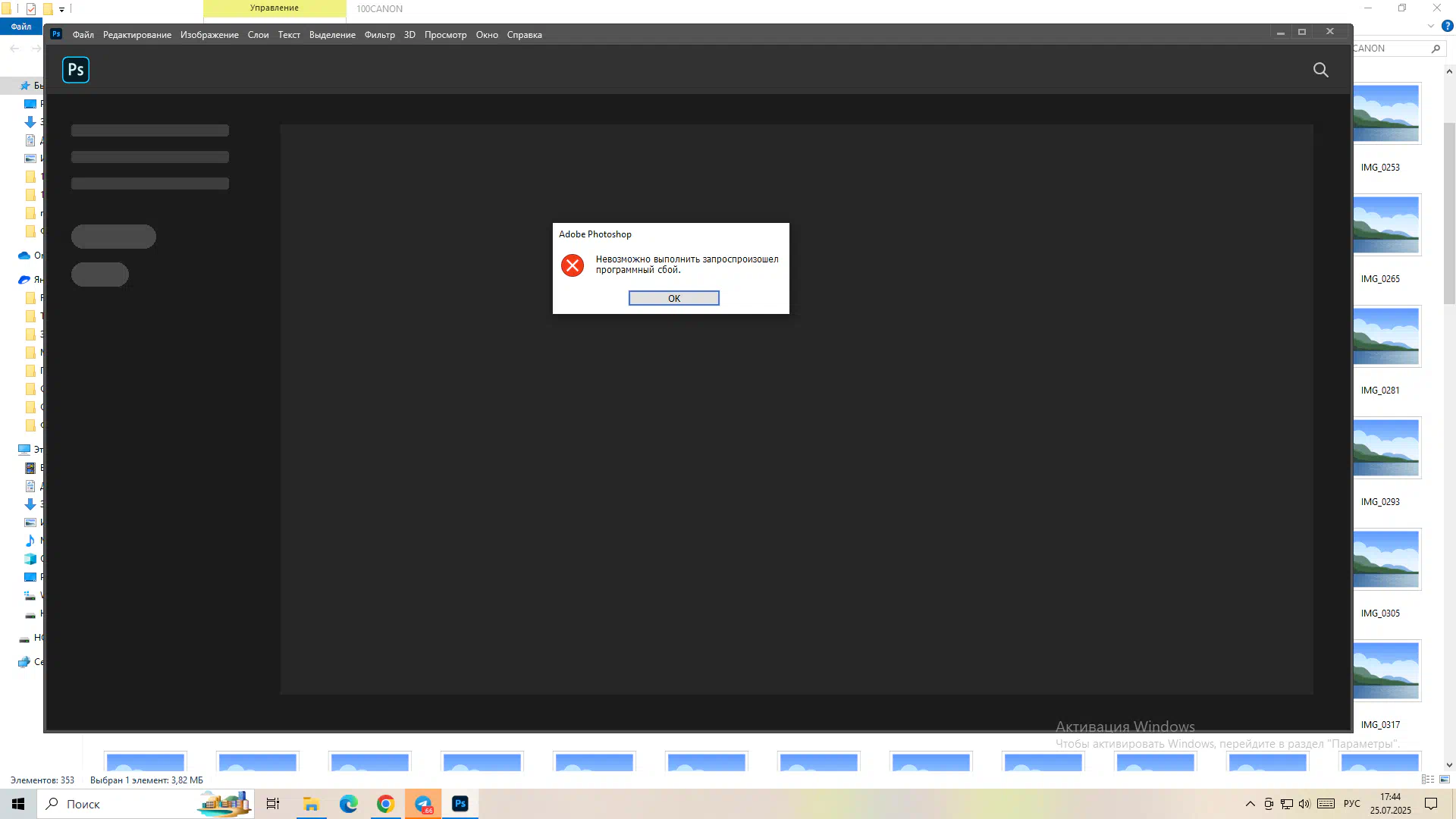Click the network icon in system tray
The width and height of the screenshot is (1456, 819).
pos(1287,804)
